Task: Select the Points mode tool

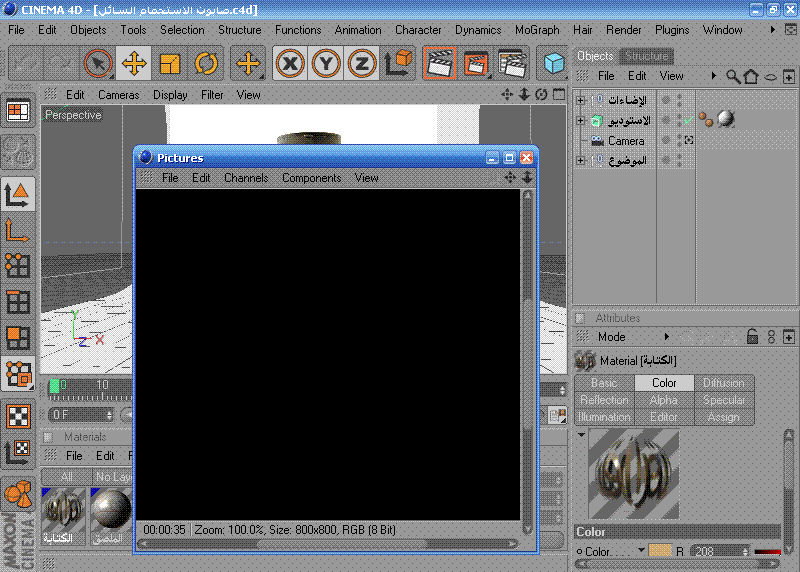Action: [18, 266]
